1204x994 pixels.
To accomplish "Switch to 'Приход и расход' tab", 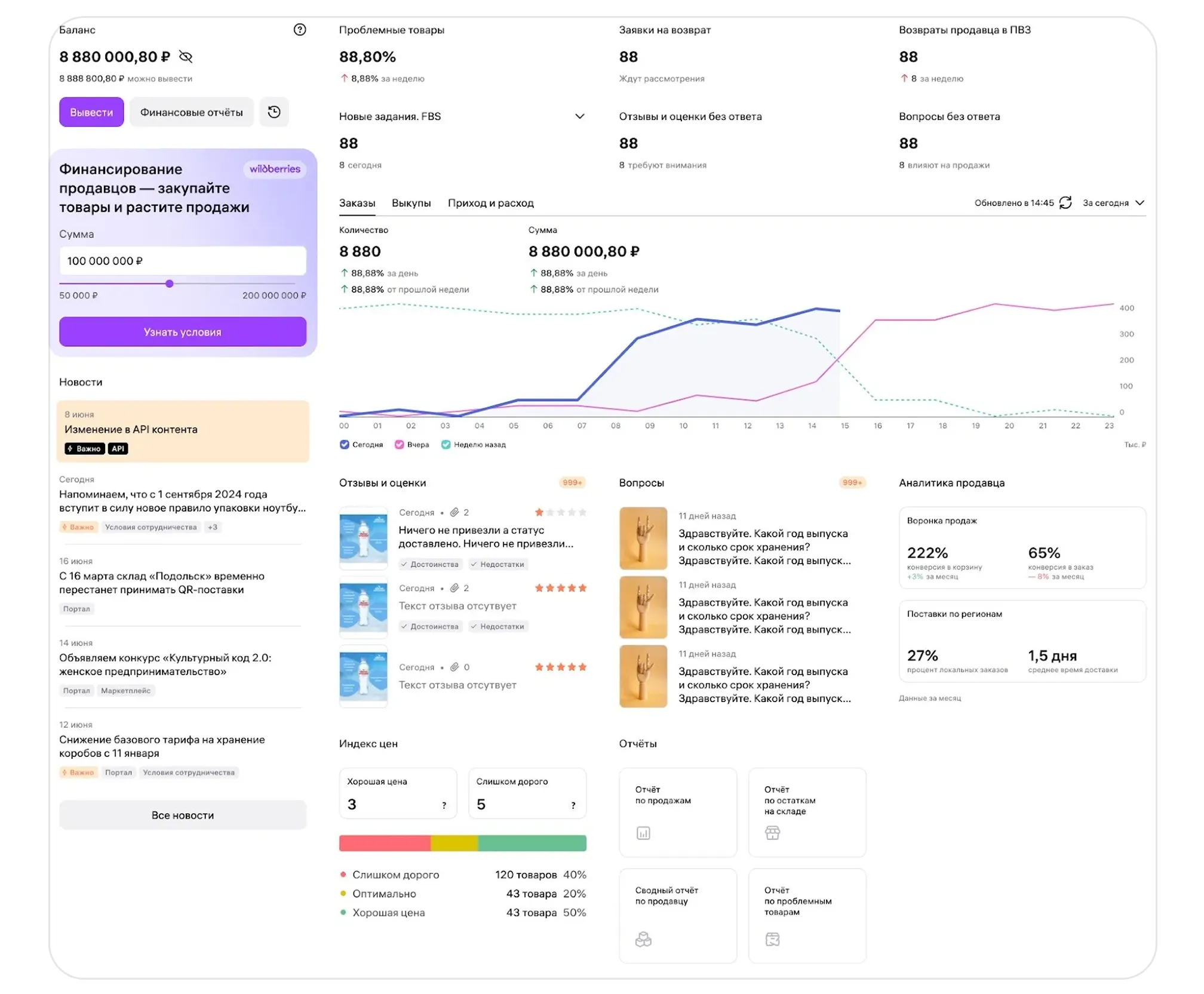I will (490, 203).
